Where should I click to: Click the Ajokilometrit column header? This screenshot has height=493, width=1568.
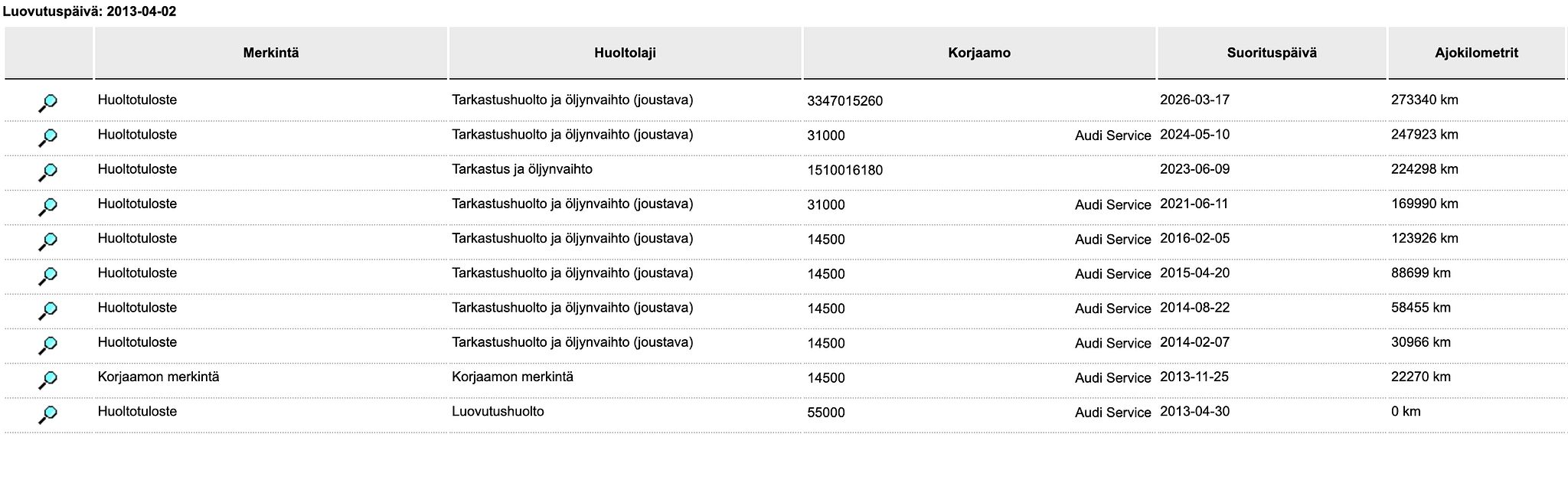pyautogui.click(x=1476, y=53)
